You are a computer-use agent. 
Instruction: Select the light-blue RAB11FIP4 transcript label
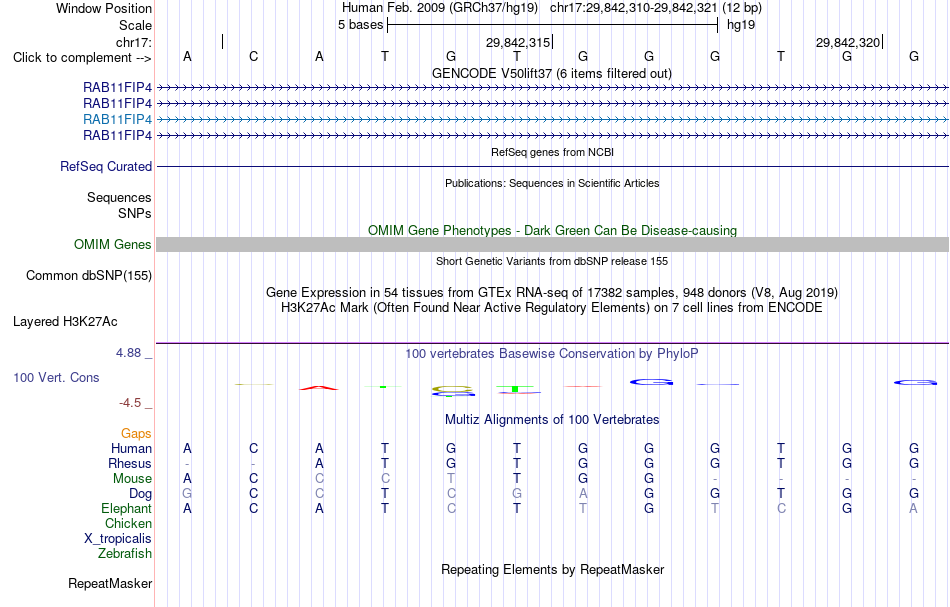[118, 119]
